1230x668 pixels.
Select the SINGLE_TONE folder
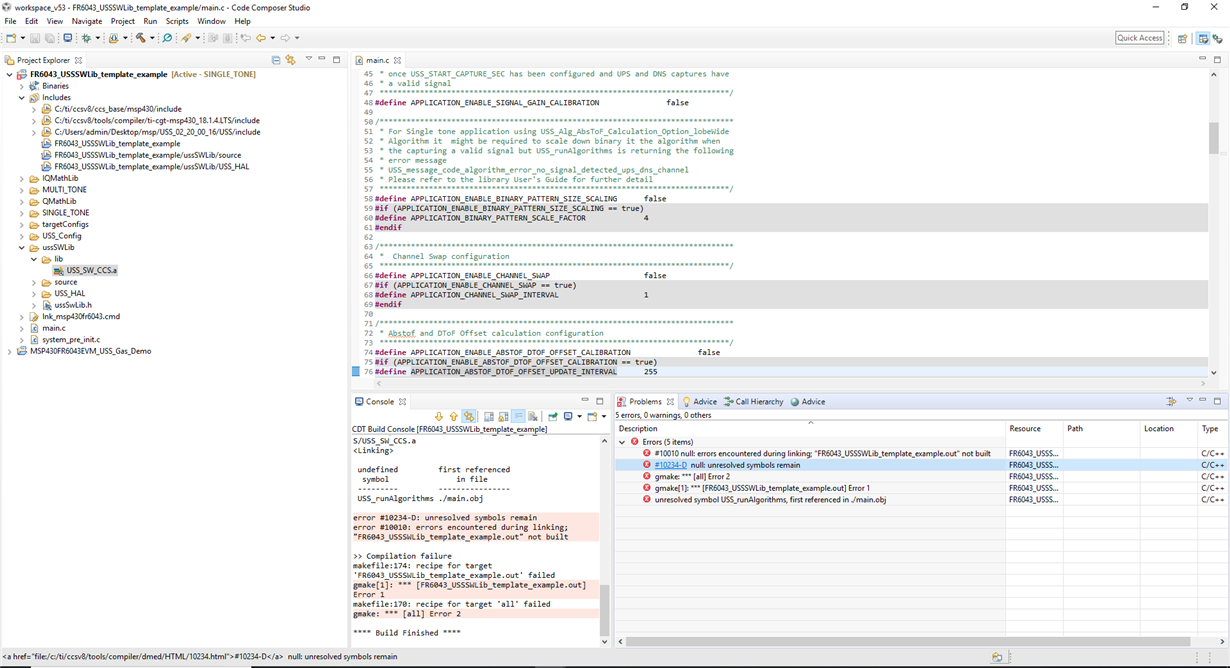[59, 213]
